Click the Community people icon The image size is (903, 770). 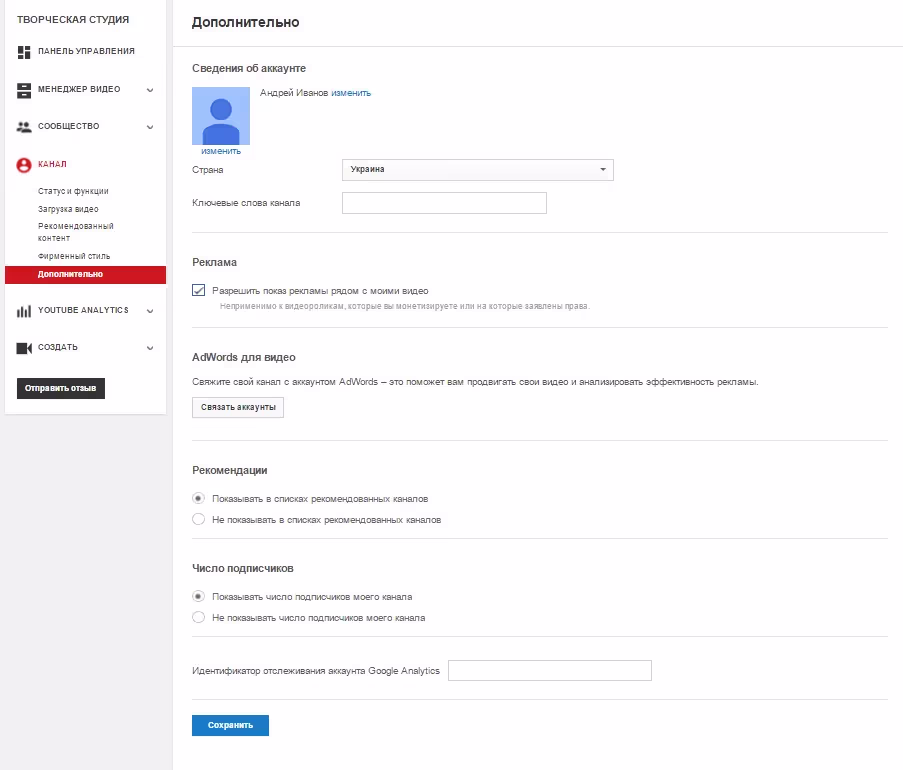(x=24, y=127)
